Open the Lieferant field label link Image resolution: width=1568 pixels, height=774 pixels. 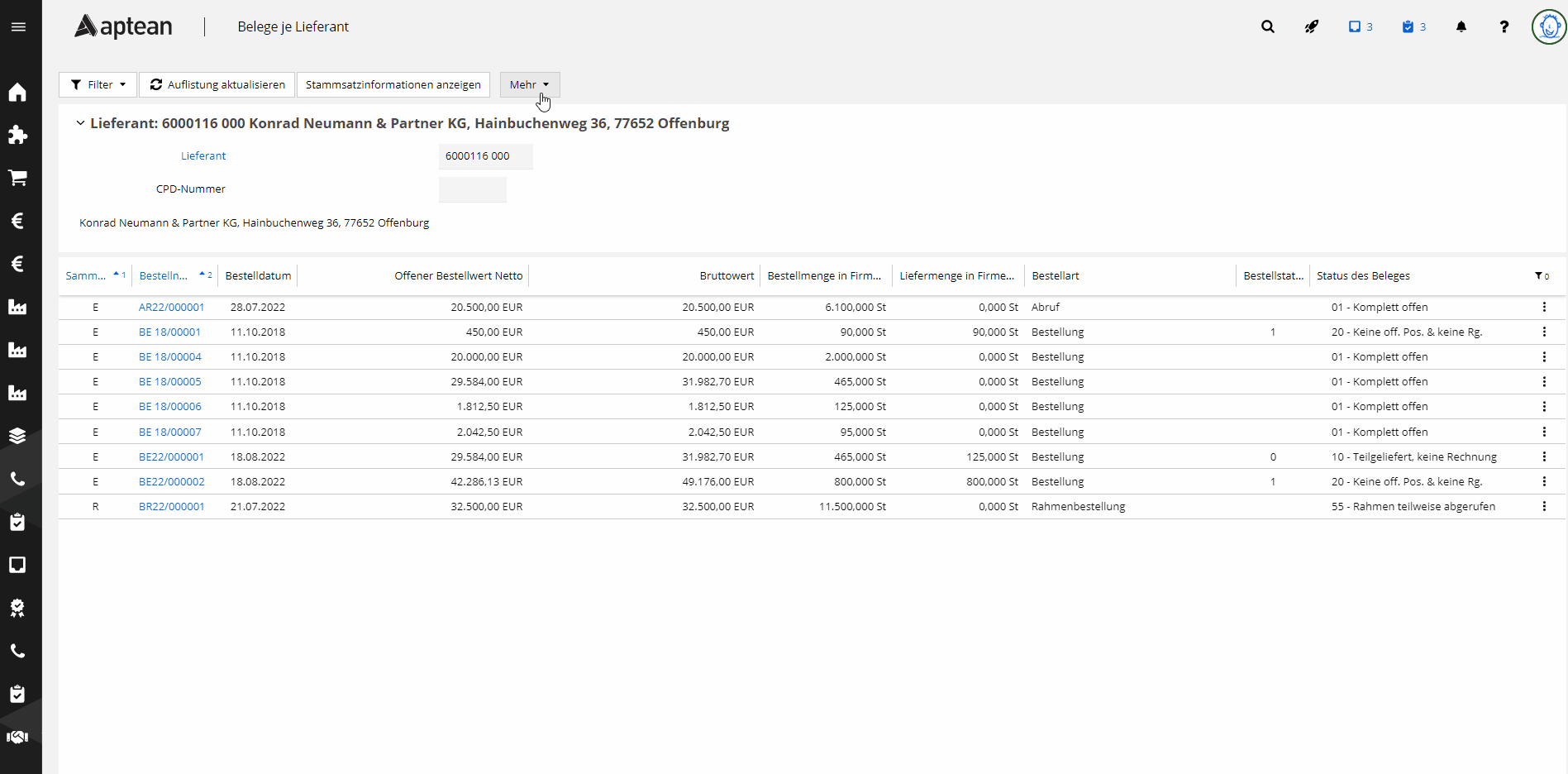(x=203, y=155)
